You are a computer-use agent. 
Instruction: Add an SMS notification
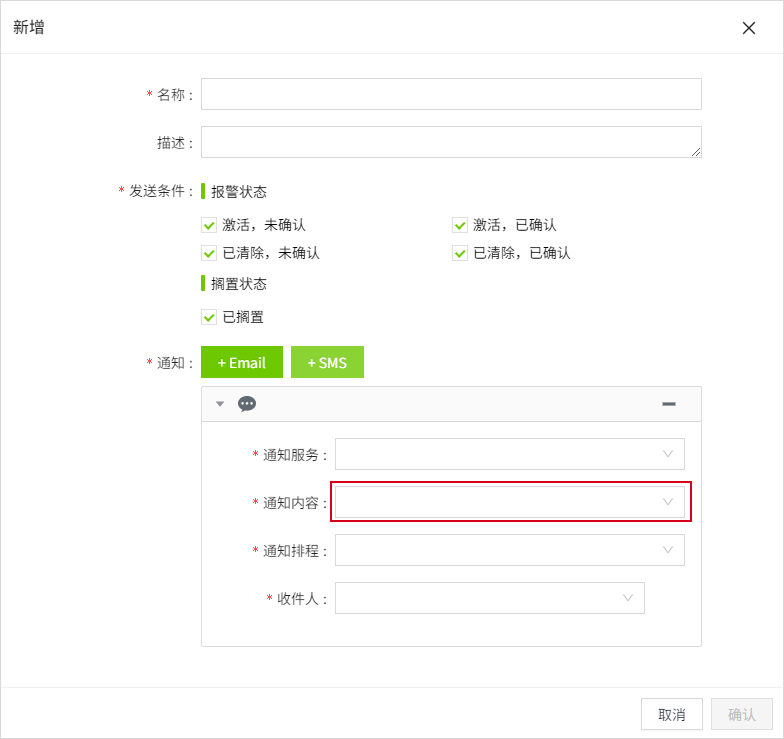click(327, 362)
